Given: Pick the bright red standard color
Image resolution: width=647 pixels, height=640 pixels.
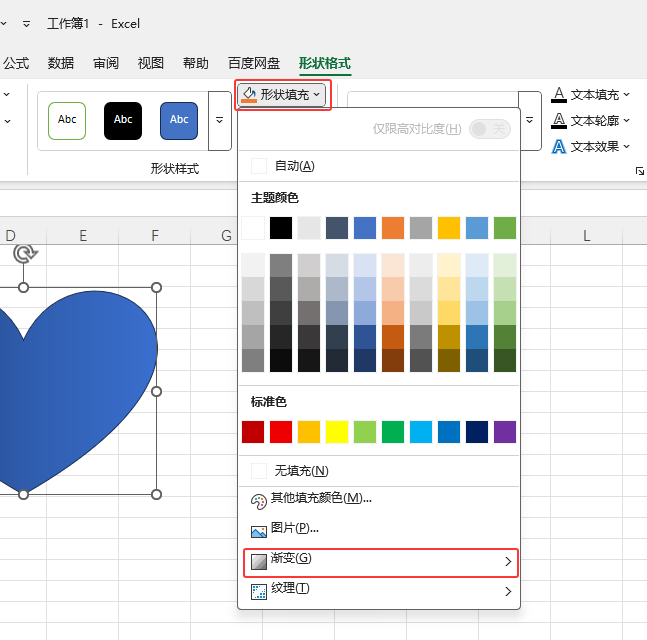Looking at the screenshot, I should coord(281,432).
